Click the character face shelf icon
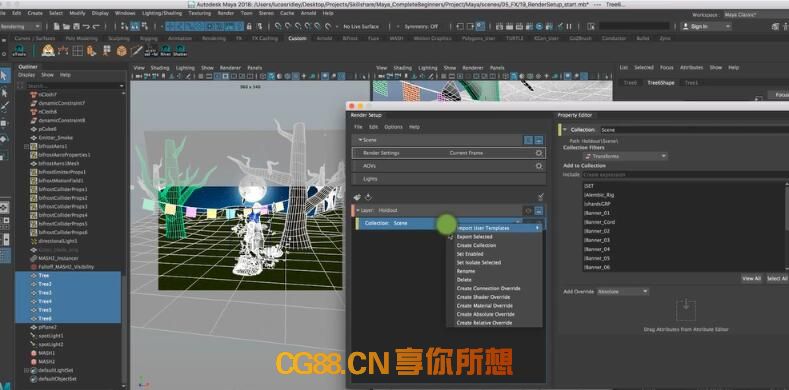This screenshot has width=789, height=390. pyautogui.click(x=48, y=50)
